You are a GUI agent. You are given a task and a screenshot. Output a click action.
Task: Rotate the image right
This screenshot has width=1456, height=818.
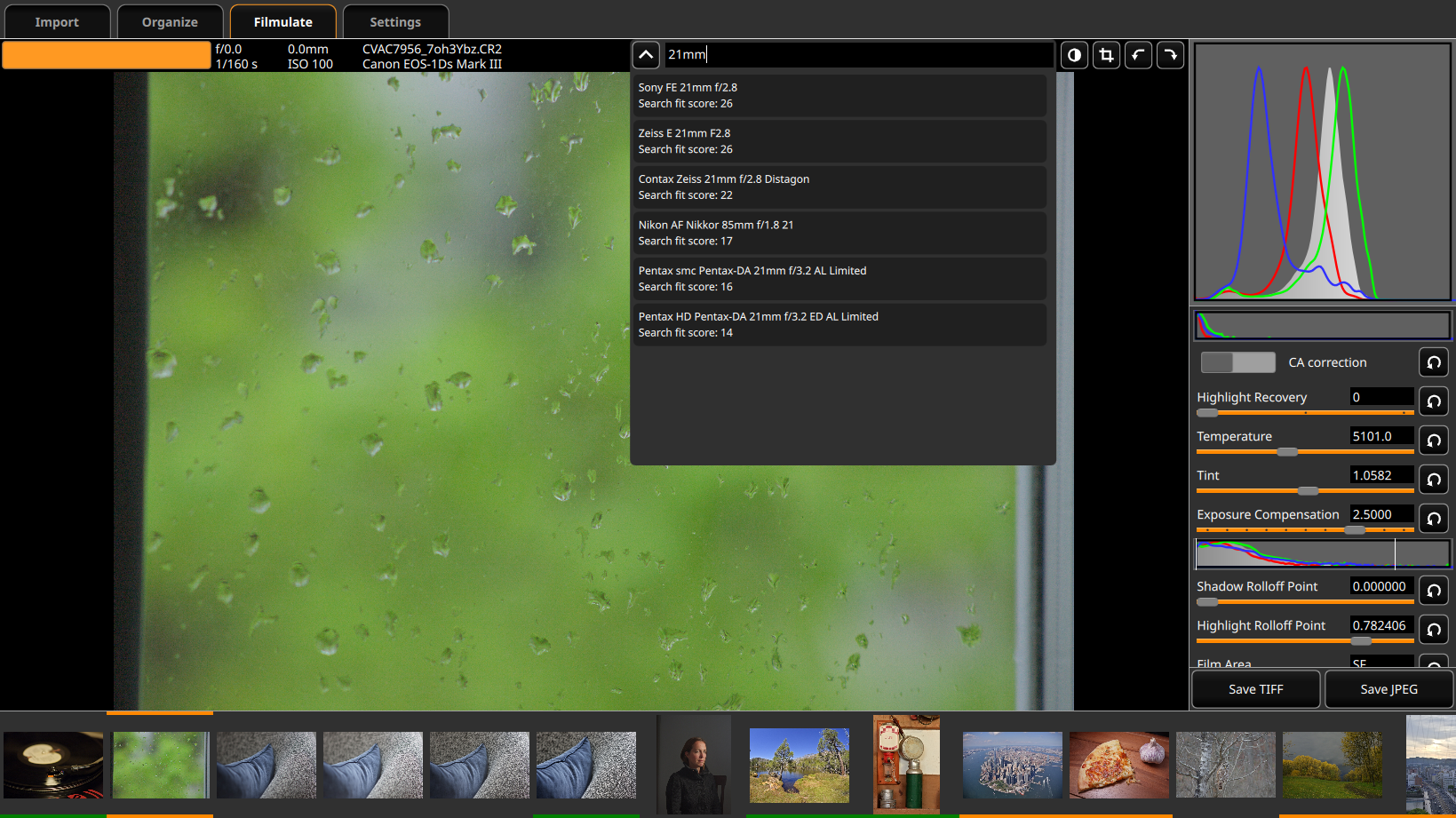(x=1170, y=55)
